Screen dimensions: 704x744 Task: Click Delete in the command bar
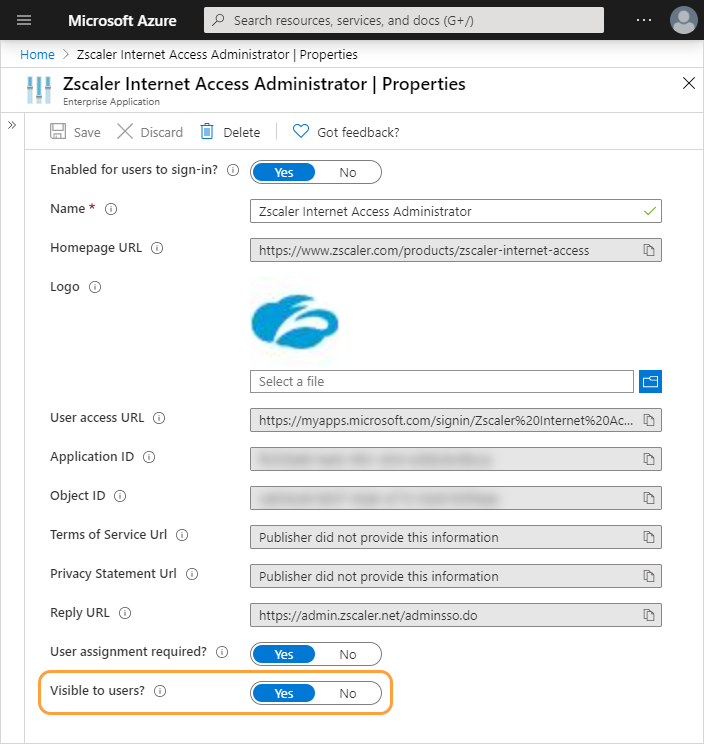(230, 132)
